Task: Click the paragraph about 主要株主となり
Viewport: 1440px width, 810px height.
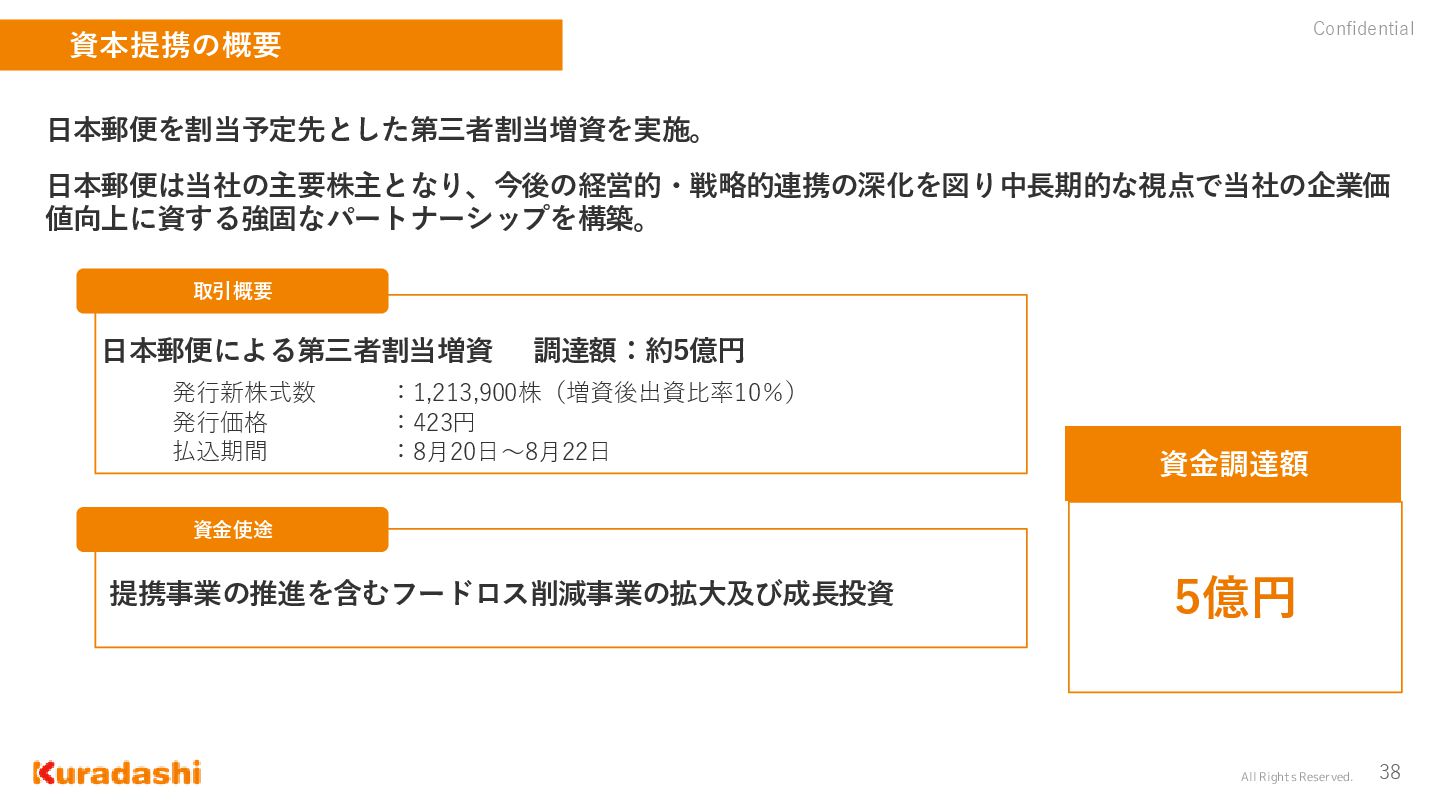Action: pyautogui.click(x=718, y=202)
